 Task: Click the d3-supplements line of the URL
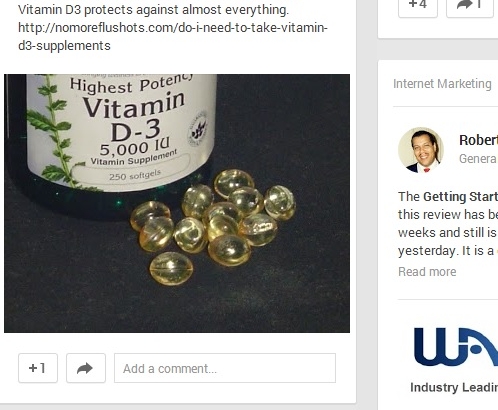pos(64,46)
